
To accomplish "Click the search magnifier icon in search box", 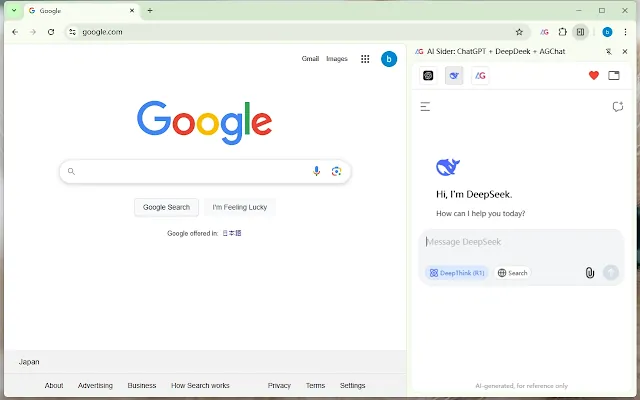I will pos(71,171).
